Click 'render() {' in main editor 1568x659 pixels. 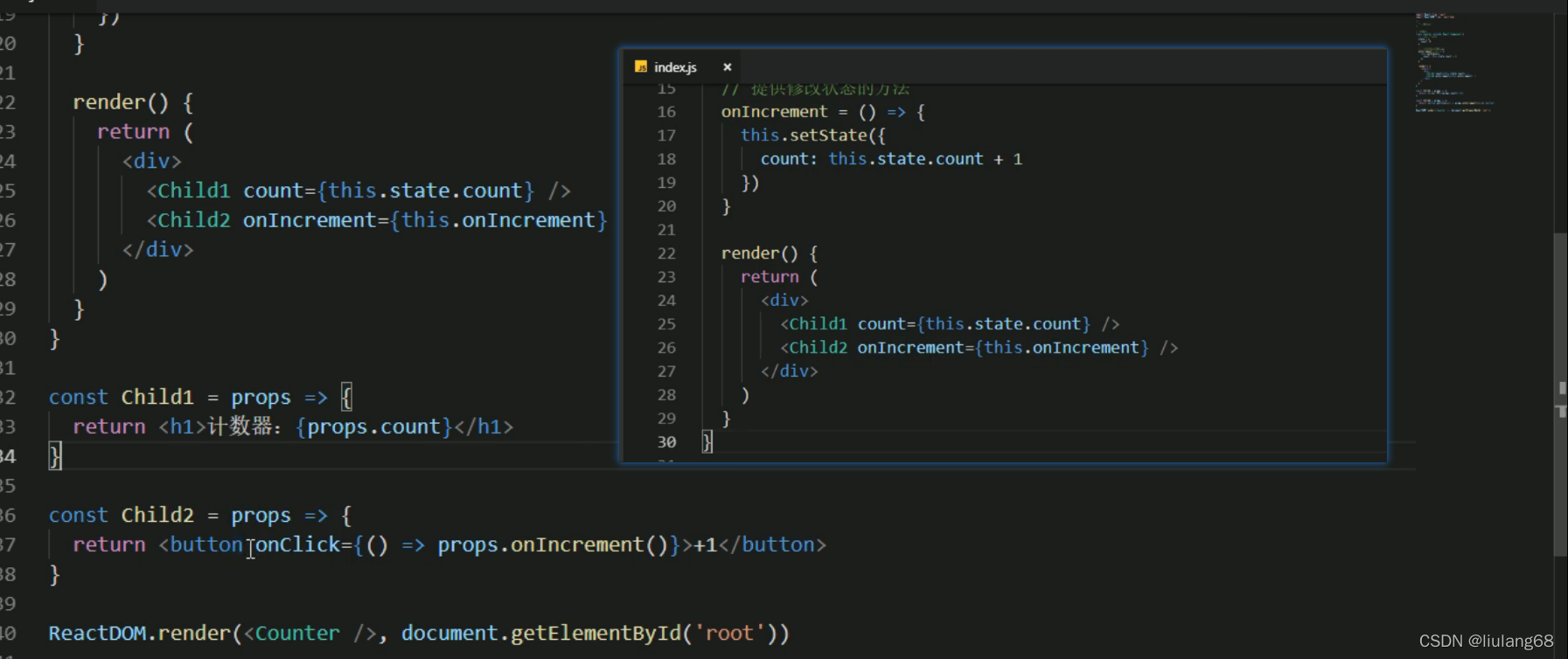pyautogui.click(x=133, y=102)
